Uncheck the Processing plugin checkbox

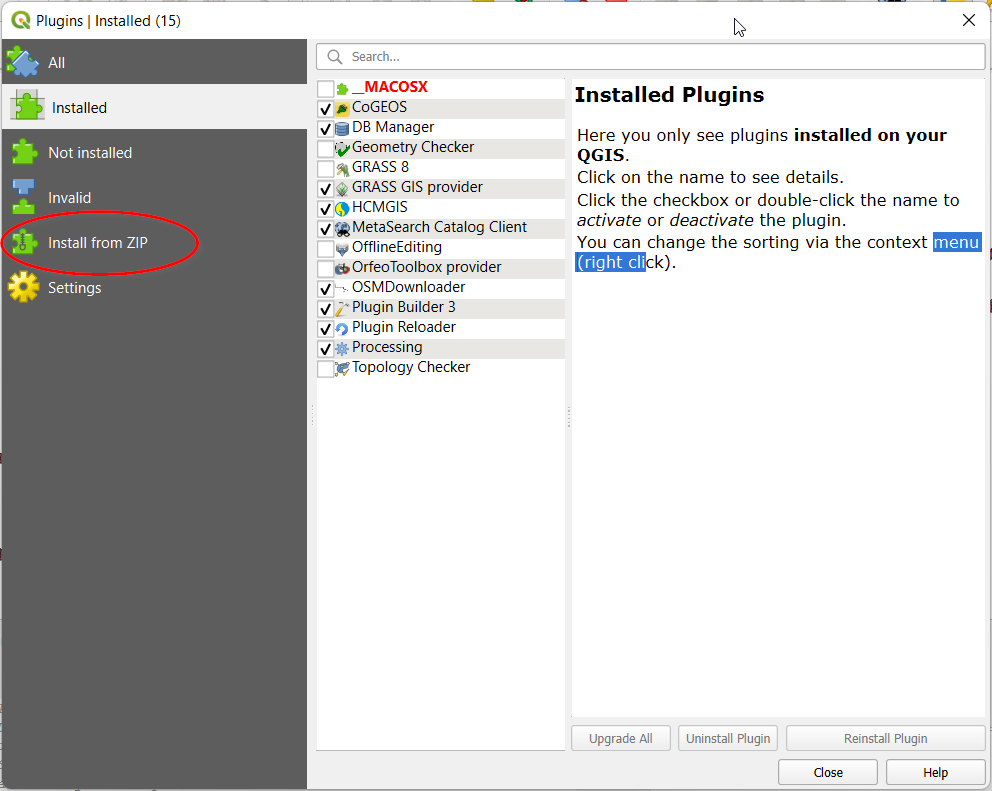click(325, 349)
